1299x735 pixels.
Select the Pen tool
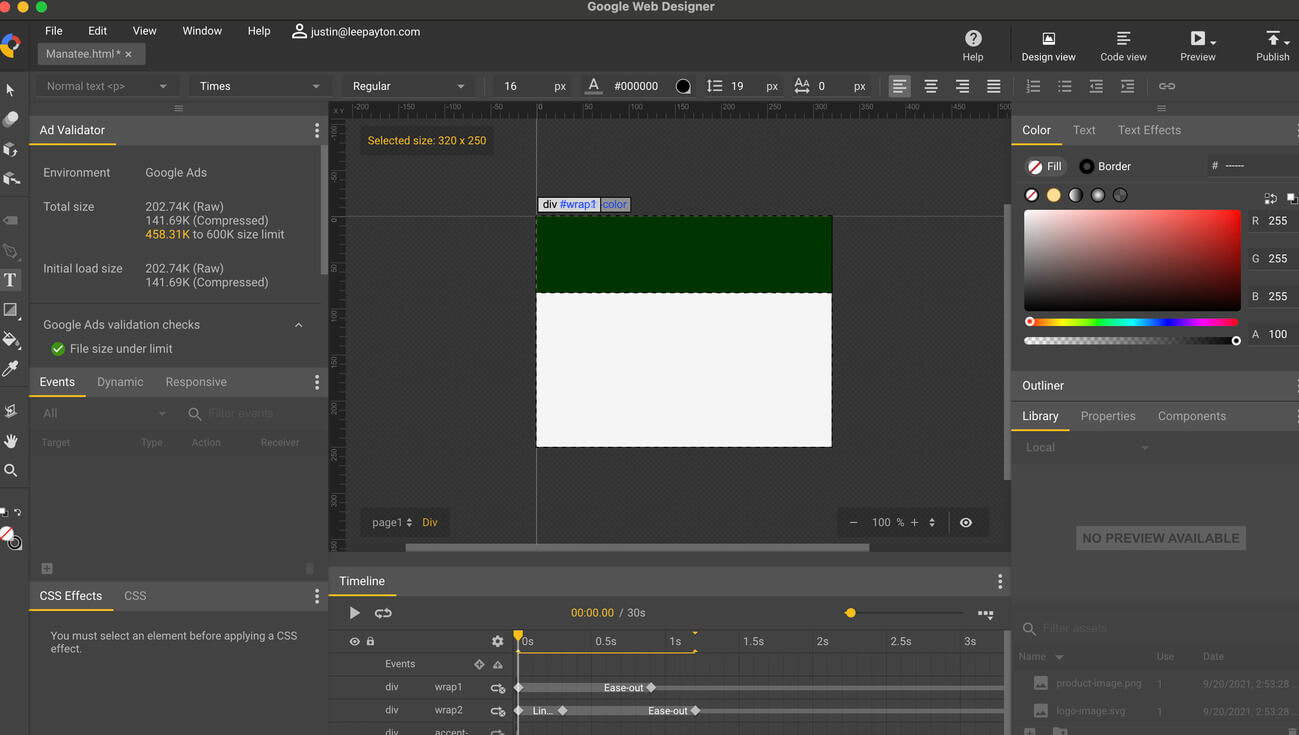coord(11,251)
